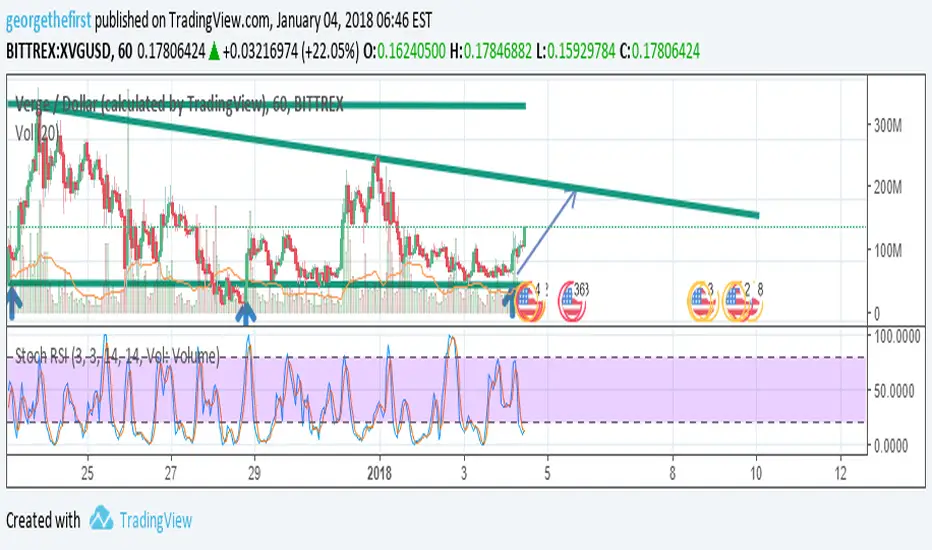This screenshot has width=932, height=550.
Task: Click the date label 12 on time axis
Action: point(840,473)
